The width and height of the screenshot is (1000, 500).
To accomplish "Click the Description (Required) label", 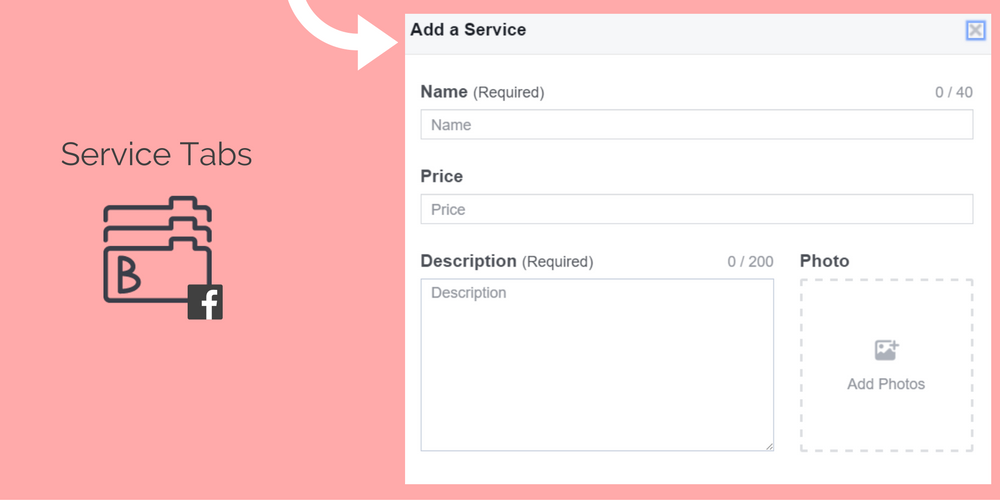I will click(506, 261).
